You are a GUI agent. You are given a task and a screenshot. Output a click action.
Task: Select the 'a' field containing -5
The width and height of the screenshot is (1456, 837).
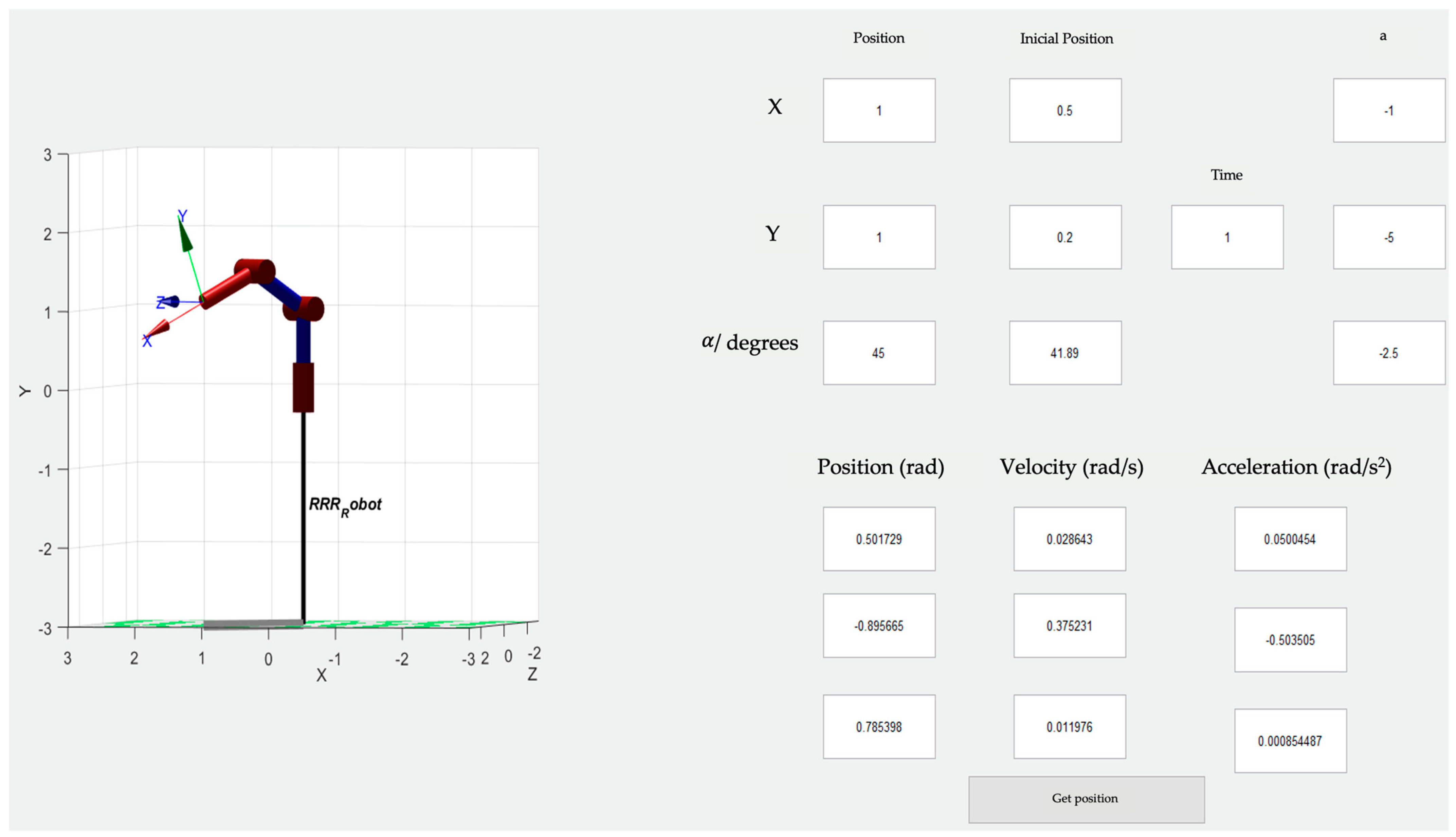1389,237
